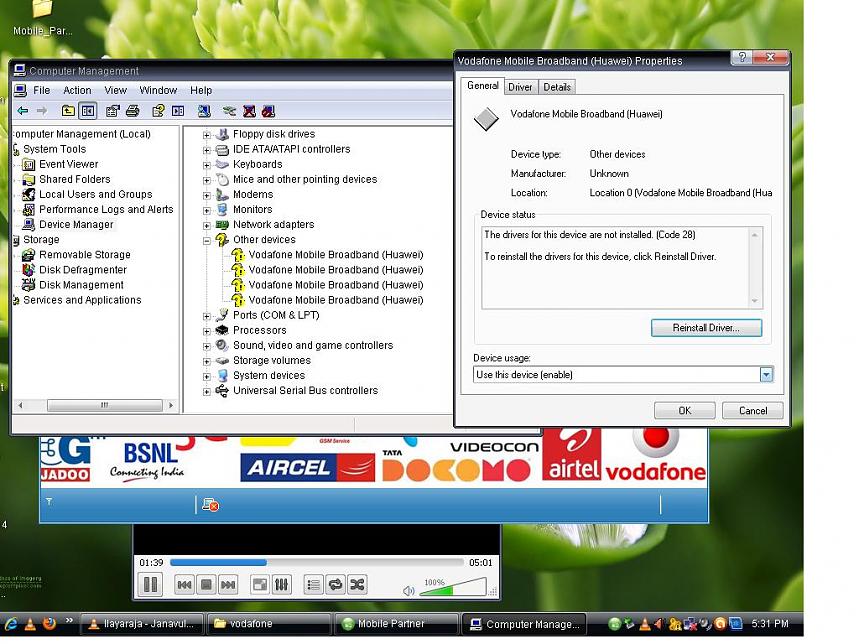This screenshot has height=644, width=859.
Task: Skip to next track in player
Action: click(228, 585)
